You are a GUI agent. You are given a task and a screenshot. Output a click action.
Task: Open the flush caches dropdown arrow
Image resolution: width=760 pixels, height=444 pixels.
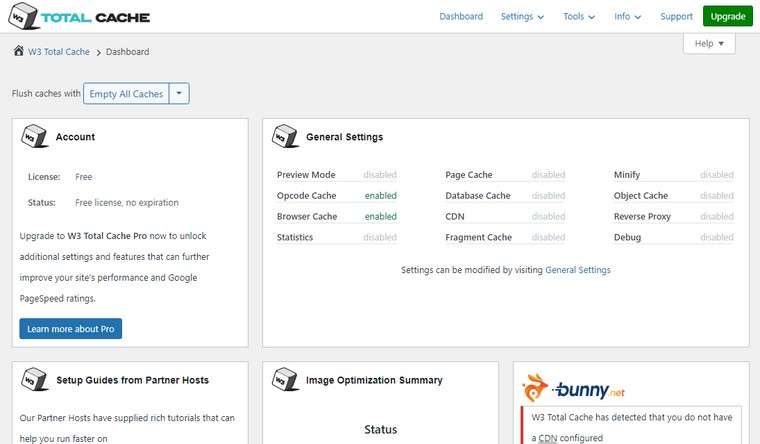click(179, 94)
